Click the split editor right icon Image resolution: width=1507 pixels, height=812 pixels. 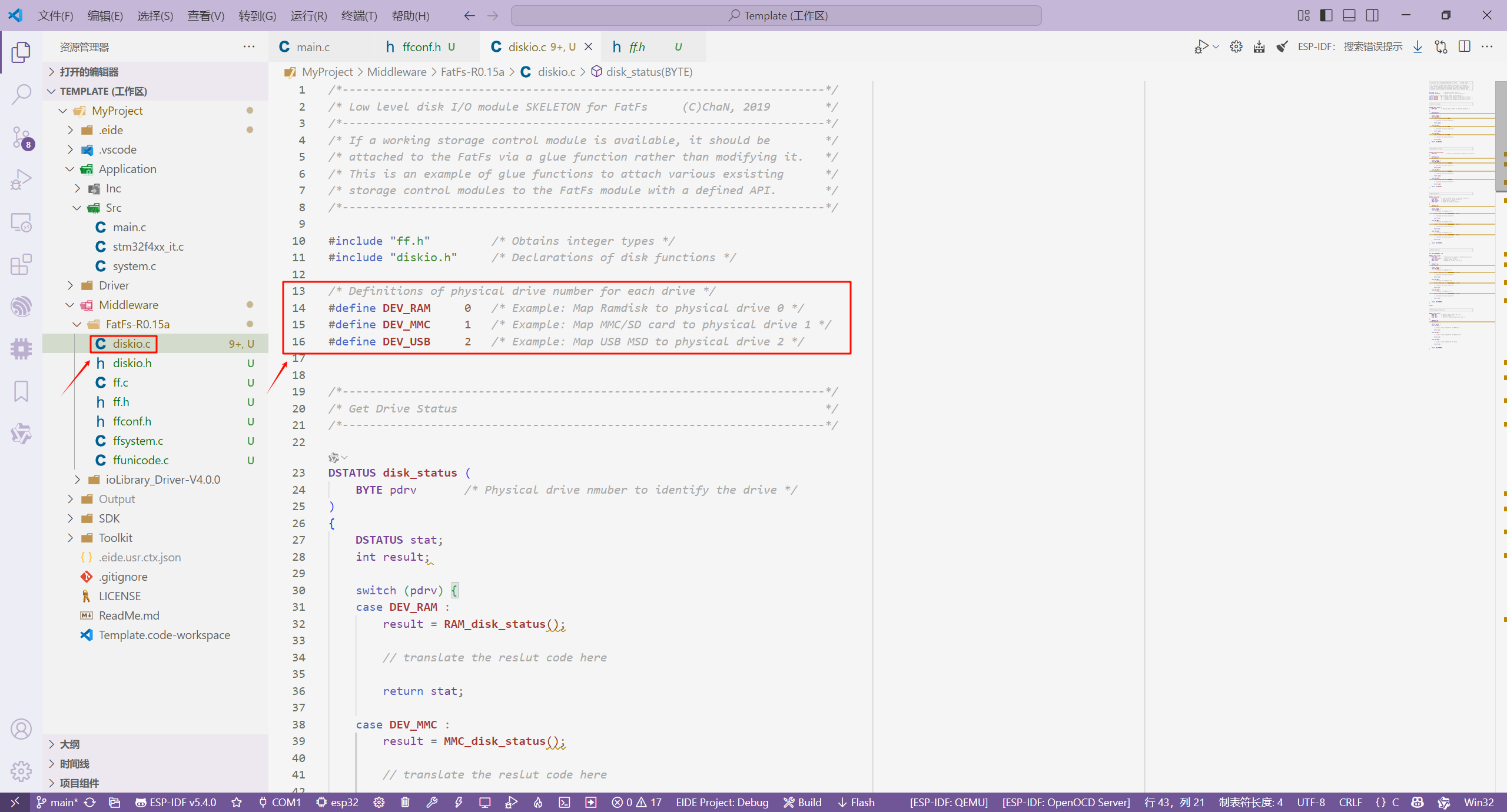pos(1465,46)
